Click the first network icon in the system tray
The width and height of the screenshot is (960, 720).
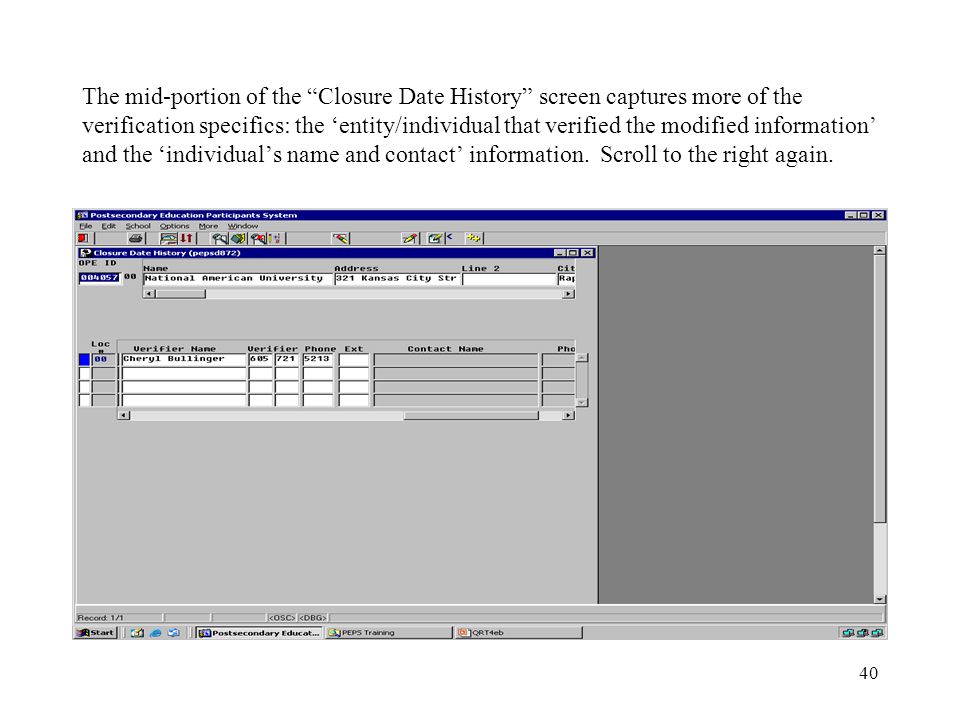pos(847,632)
